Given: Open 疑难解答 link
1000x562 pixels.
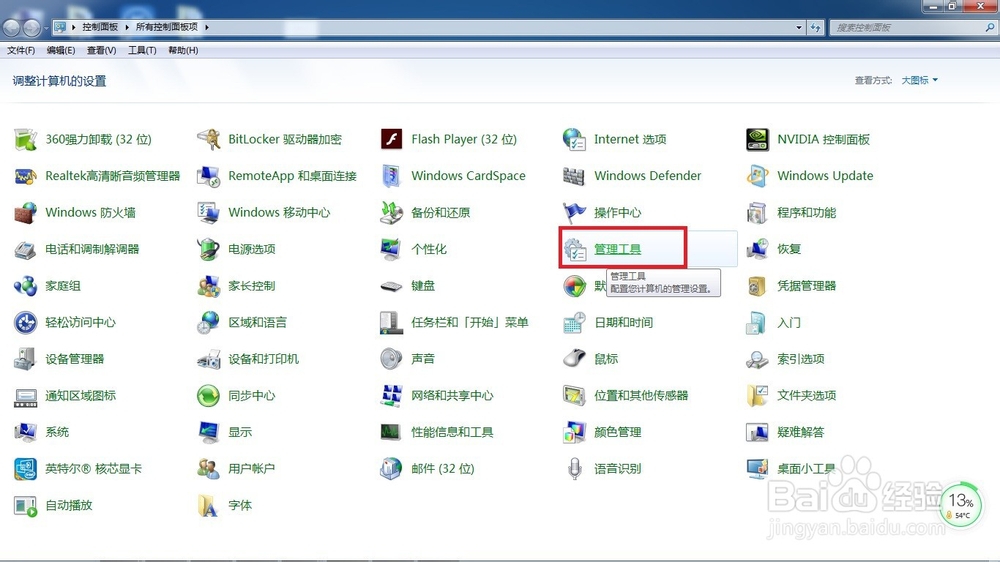Looking at the screenshot, I should click(800, 432).
